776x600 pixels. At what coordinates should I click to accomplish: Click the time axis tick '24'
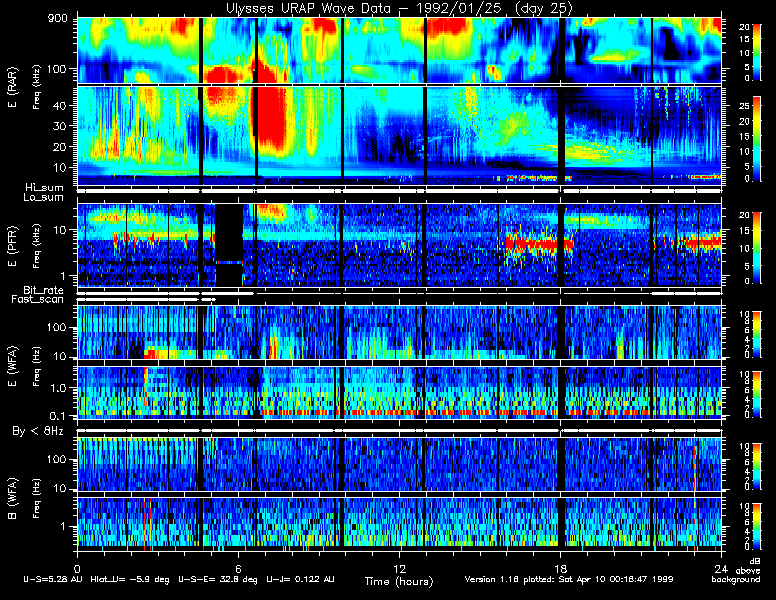point(721,568)
